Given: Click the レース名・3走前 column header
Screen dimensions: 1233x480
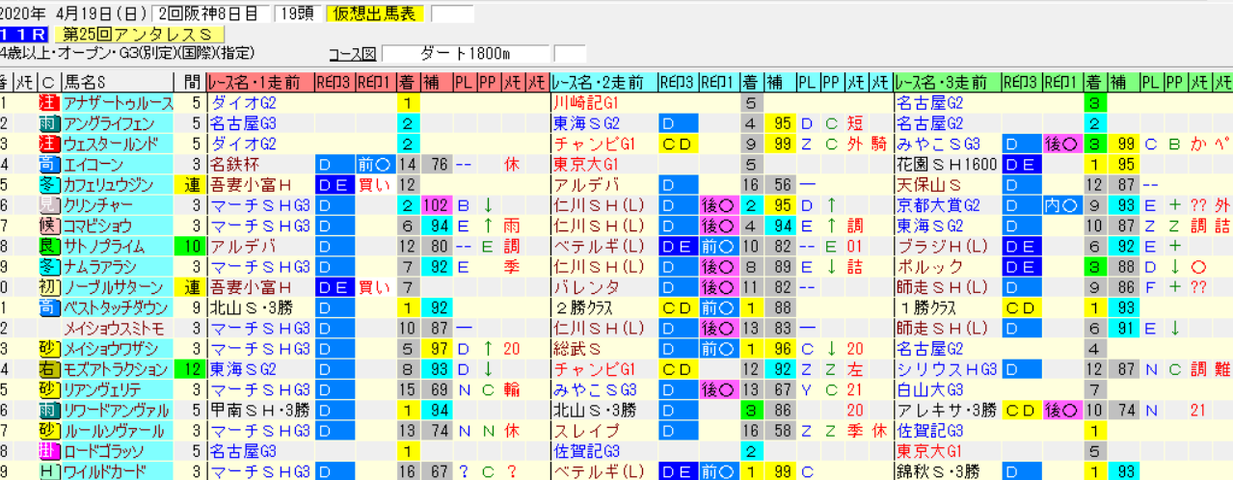Looking at the screenshot, I should tap(947, 82).
